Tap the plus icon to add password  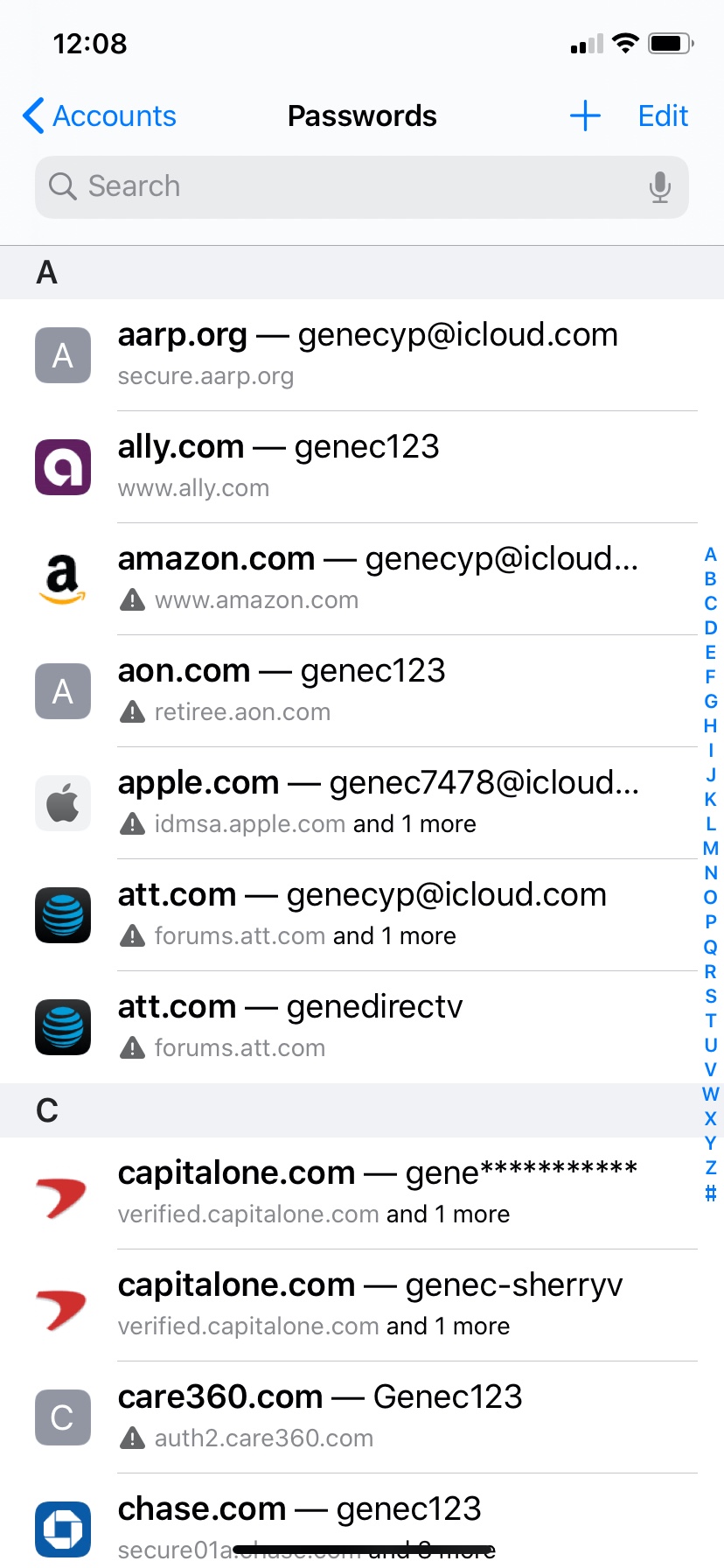point(585,115)
